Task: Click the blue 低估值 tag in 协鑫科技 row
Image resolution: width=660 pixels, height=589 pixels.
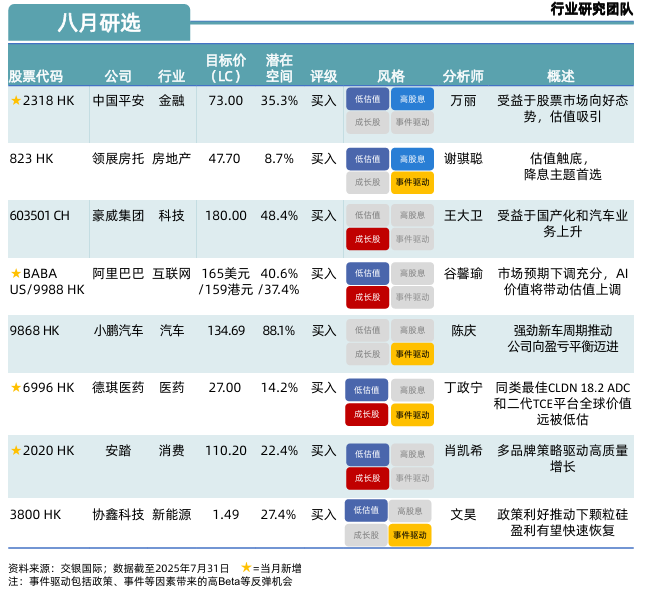Action: [x=366, y=511]
